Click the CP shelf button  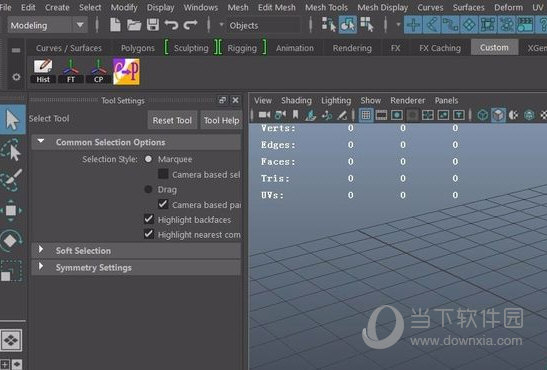pos(98,71)
